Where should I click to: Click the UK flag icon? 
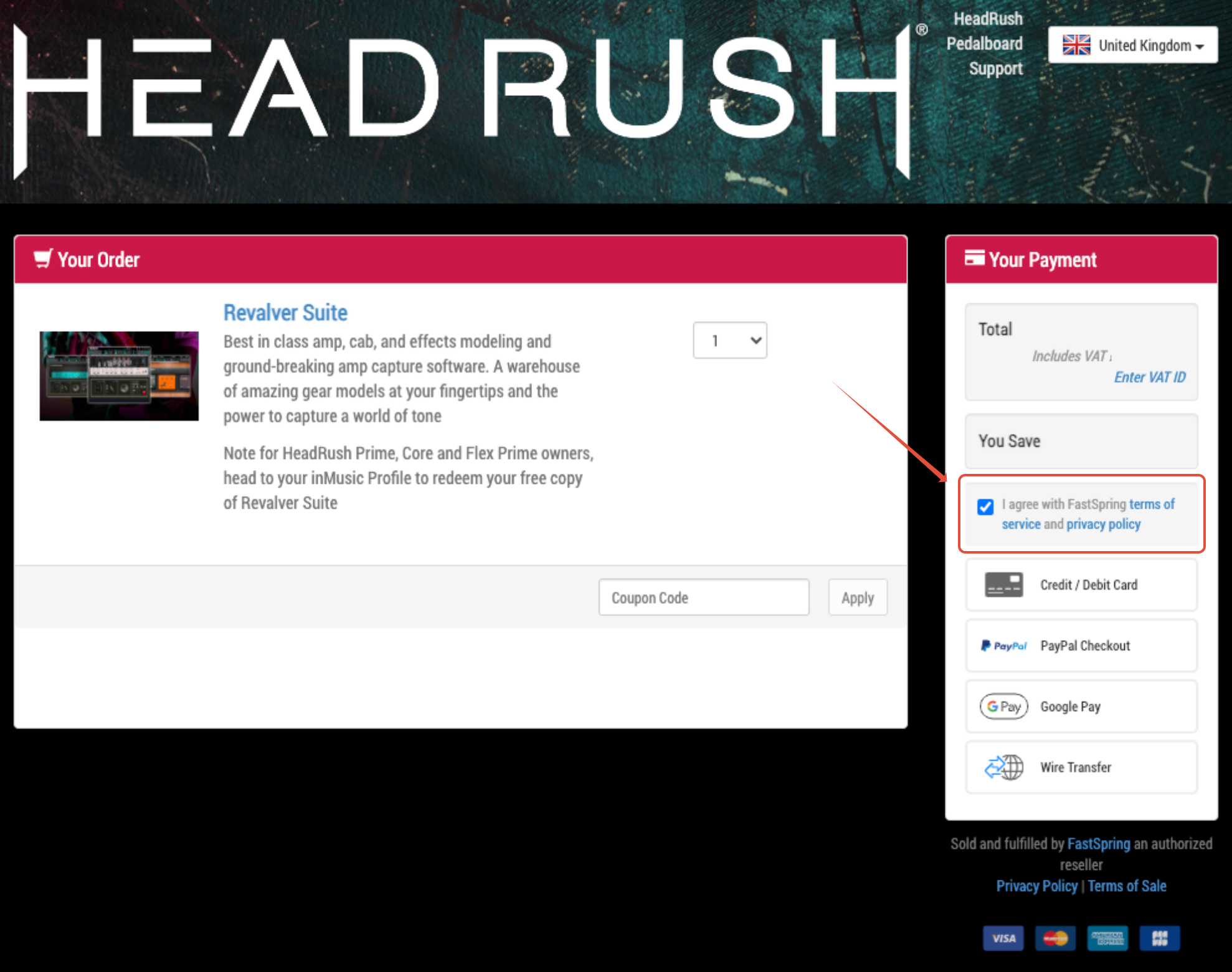(x=1076, y=45)
